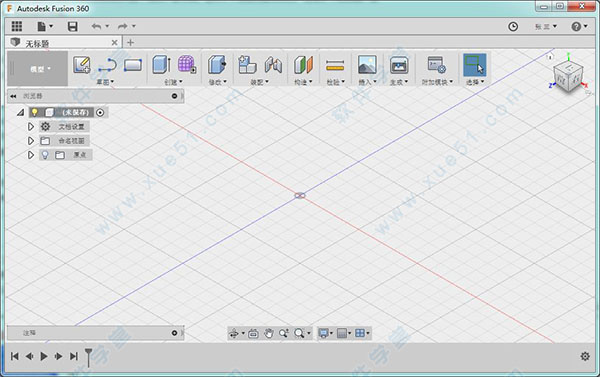Save the design with the floppy disk icon

click(x=72, y=26)
